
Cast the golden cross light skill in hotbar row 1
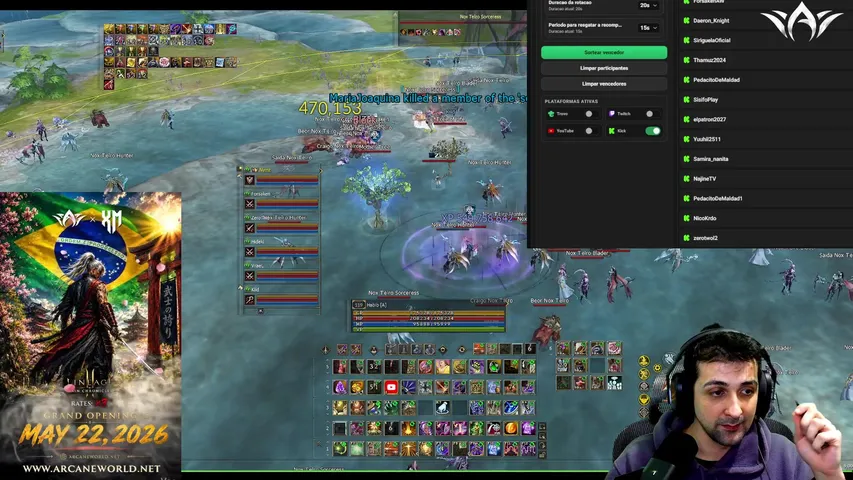(x=409, y=448)
